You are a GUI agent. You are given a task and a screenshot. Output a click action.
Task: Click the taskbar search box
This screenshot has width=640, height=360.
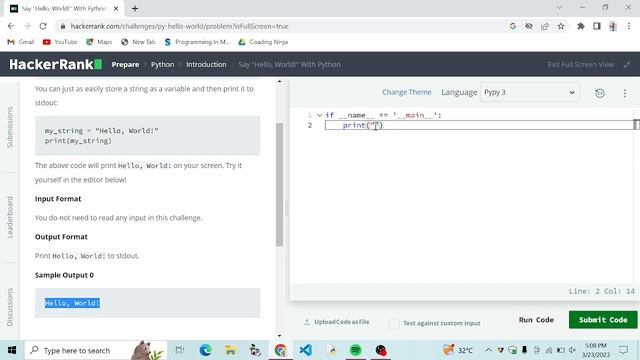point(96,350)
